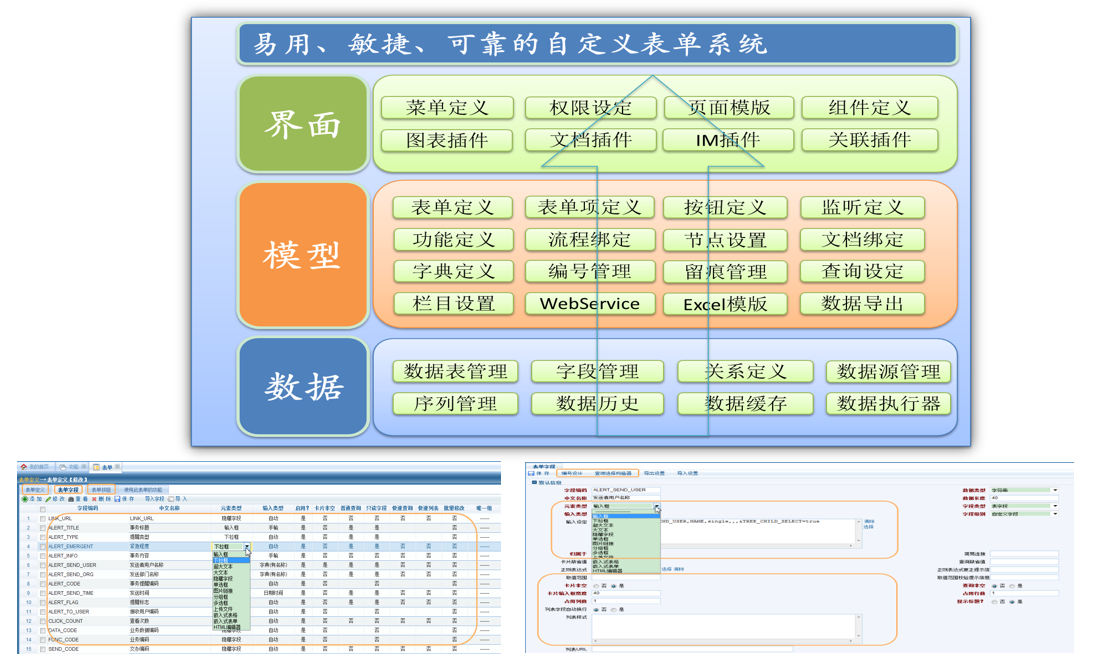Open the 字段级别 dropdown arrow

[1055, 514]
